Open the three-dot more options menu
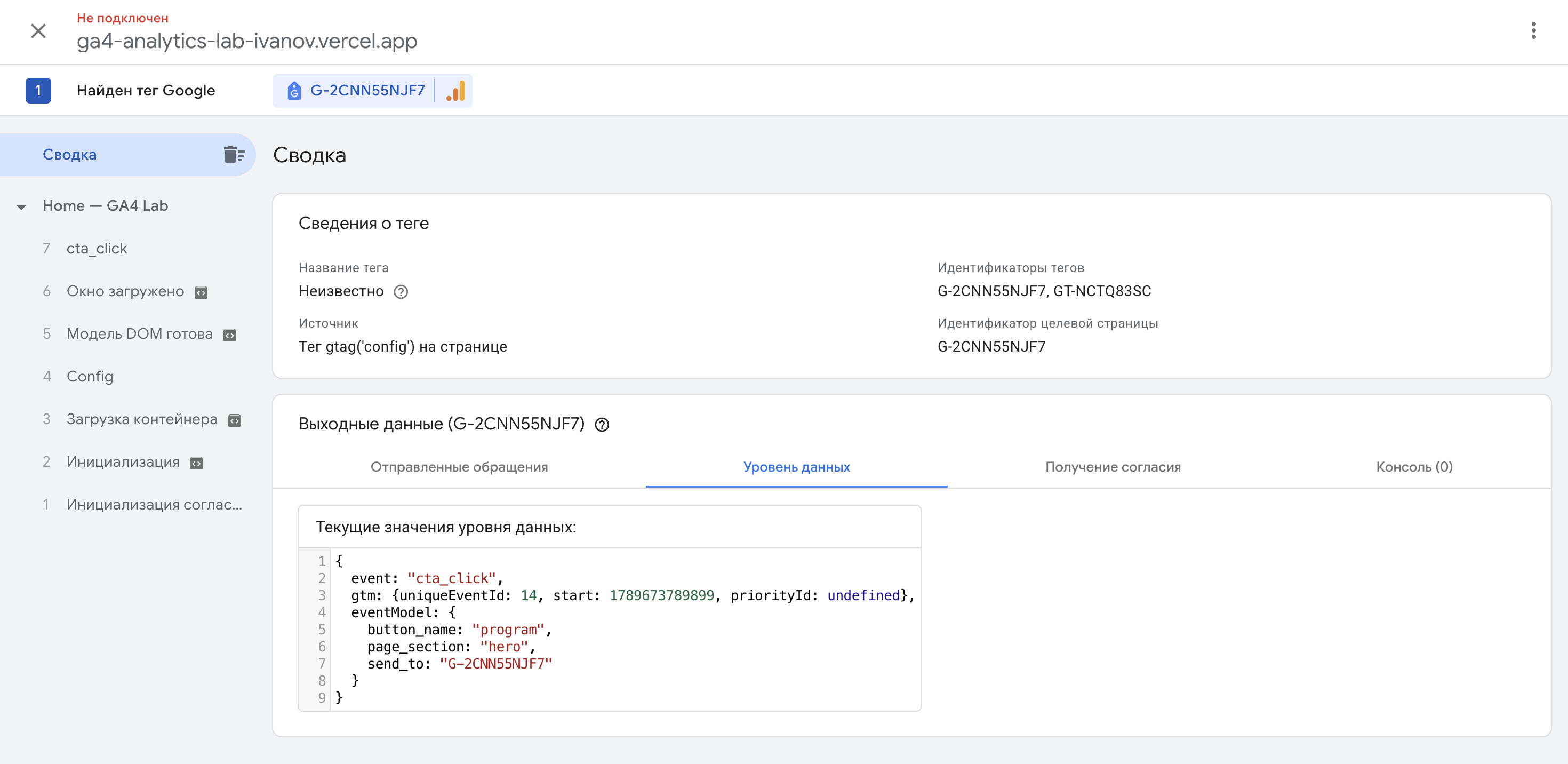This screenshot has height=764, width=1568. click(1533, 31)
